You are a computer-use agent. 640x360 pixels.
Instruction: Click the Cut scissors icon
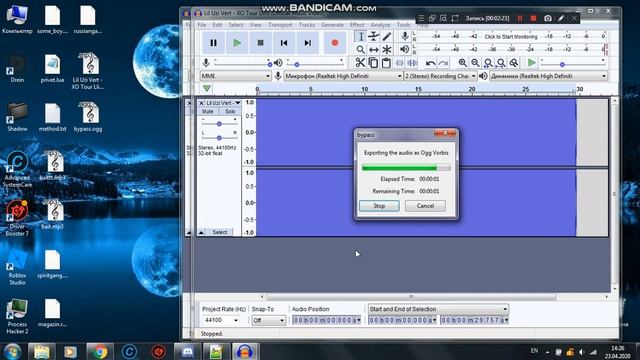pos(360,62)
